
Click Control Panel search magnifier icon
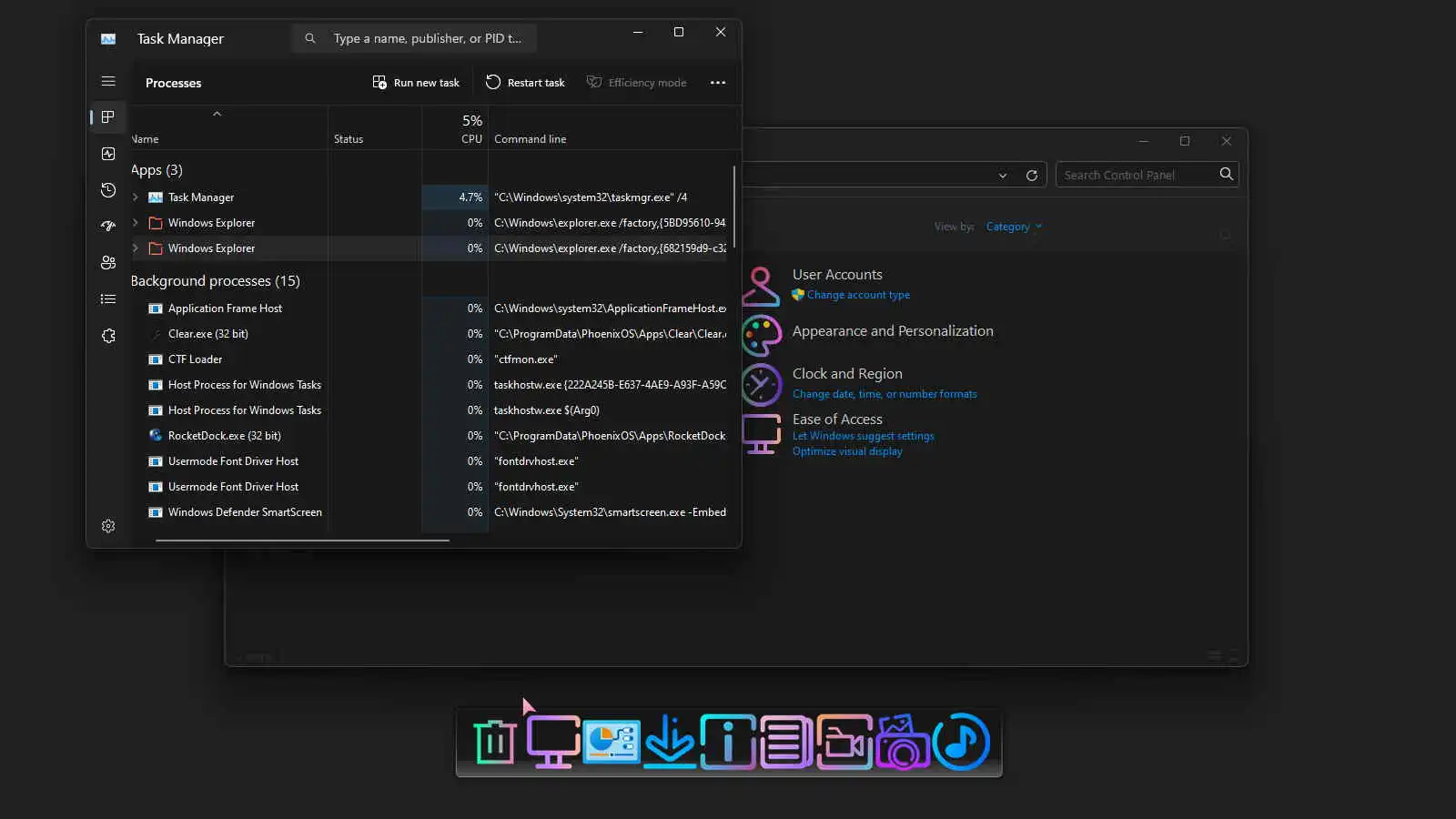[1227, 174]
